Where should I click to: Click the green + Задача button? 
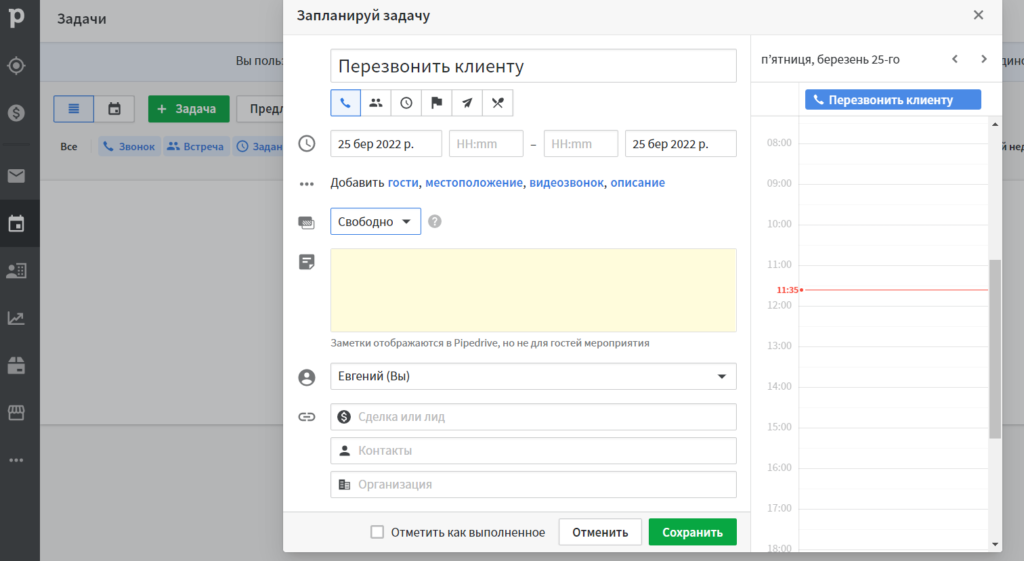(x=189, y=108)
